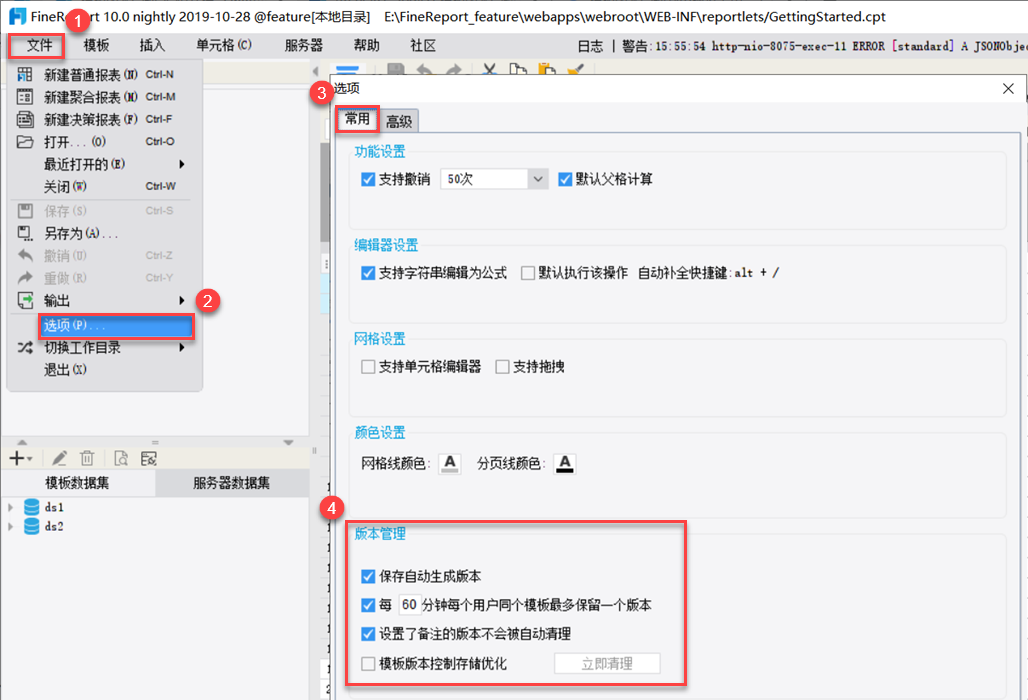Click the add dataset plus icon
The height and width of the screenshot is (700, 1028).
click(x=16, y=458)
